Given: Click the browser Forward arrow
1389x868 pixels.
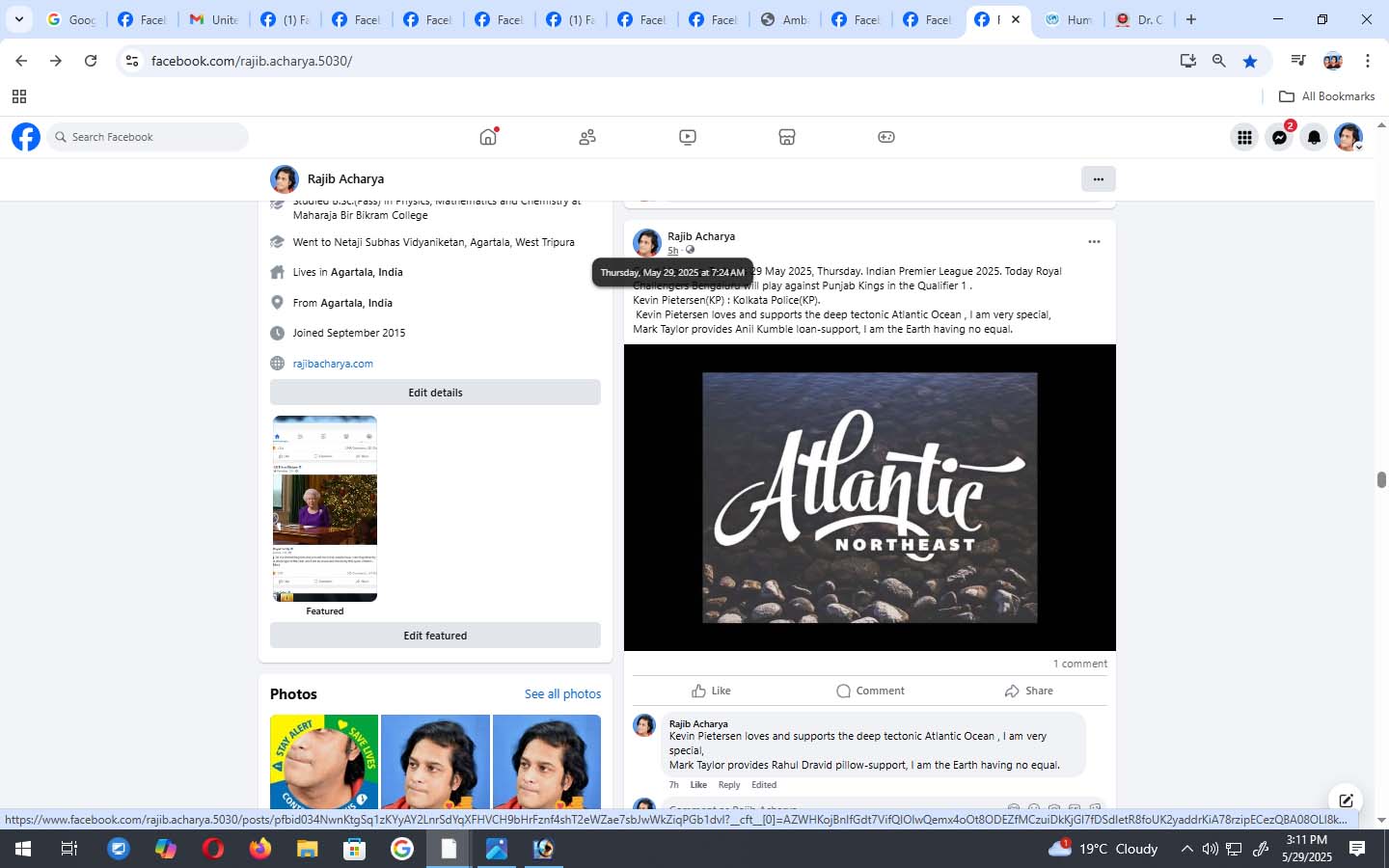Looking at the screenshot, I should [x=56, y=61].
